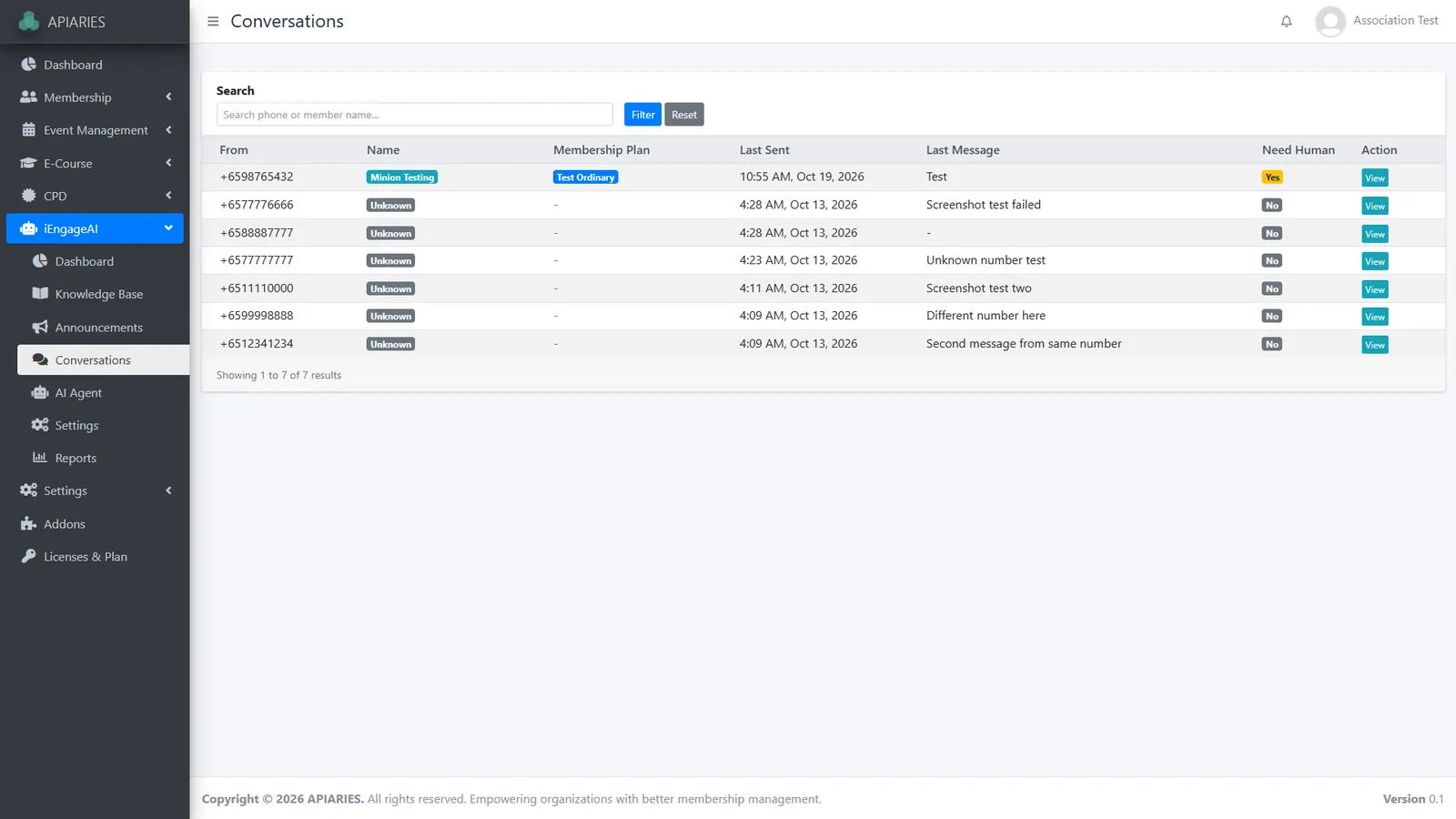Click phone number +6588887777
Viewport: 1456px width, 819px height.
[257, 233]
